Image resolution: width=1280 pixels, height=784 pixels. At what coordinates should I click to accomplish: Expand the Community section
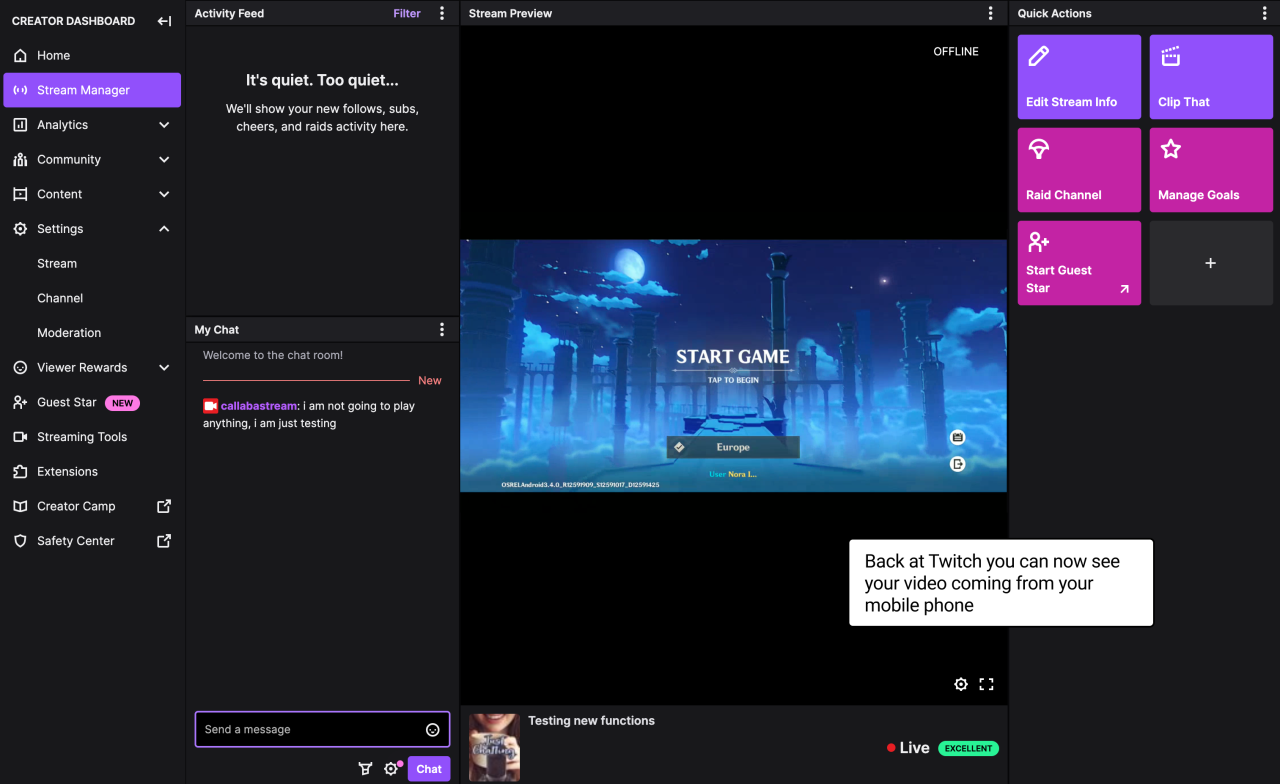[x=164, y=159]
